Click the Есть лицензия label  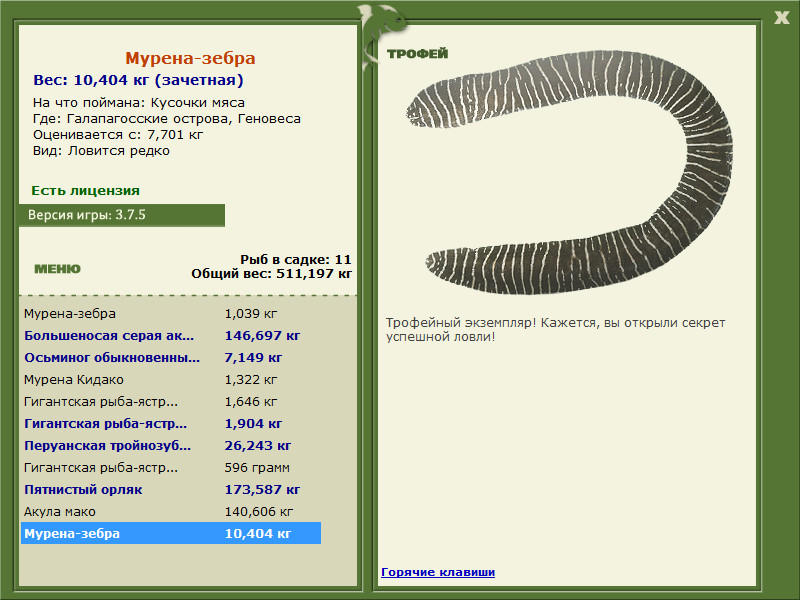[x=85, y=190]
